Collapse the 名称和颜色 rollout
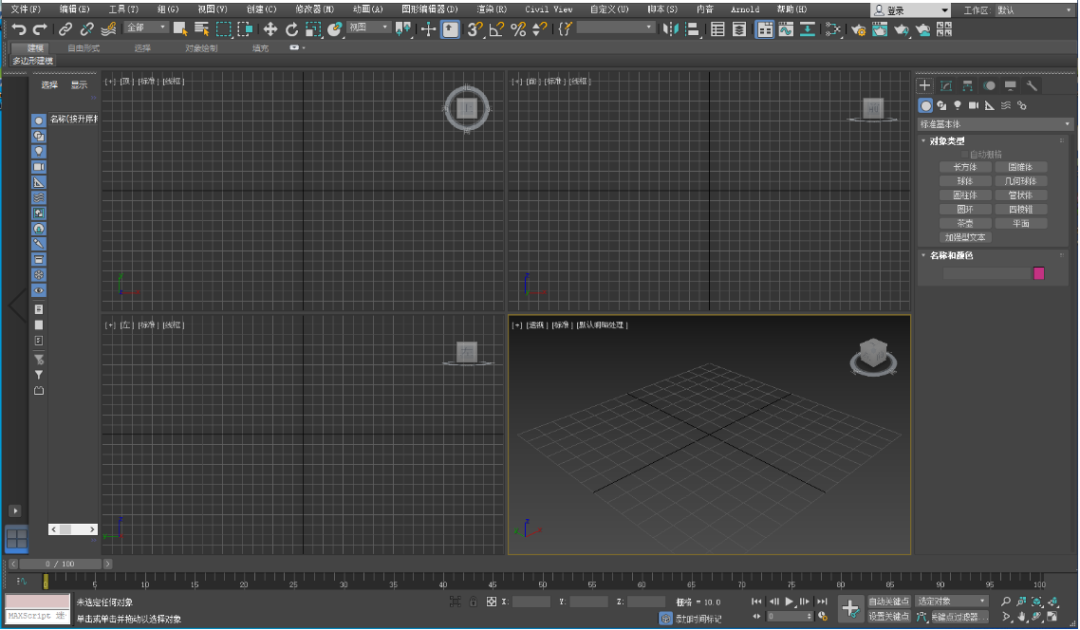This screenshot has height=630, width=1080. (x=951, y=255)
